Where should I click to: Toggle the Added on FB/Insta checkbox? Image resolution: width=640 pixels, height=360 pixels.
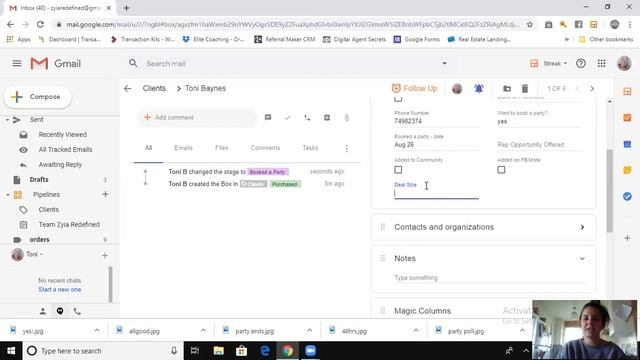501,170
